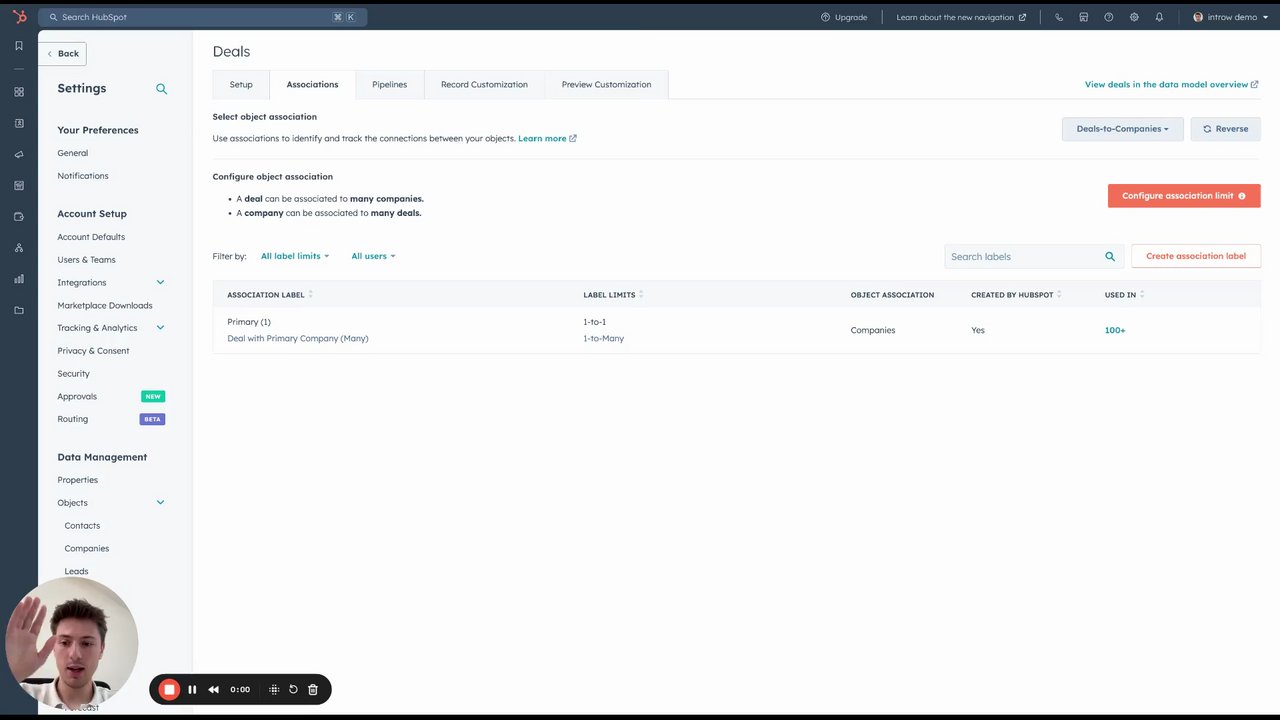The image size is (1280, 720).
Task: Open General preferences
Action: (73, 153)
